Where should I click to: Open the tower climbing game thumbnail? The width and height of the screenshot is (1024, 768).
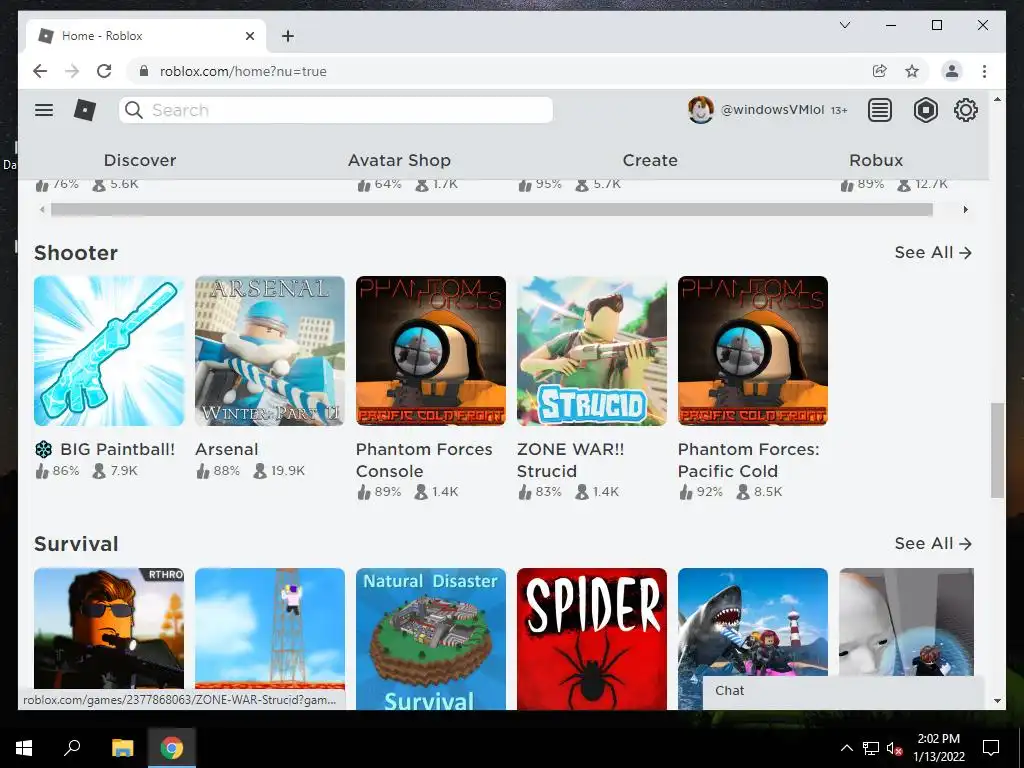pos(270,627)
